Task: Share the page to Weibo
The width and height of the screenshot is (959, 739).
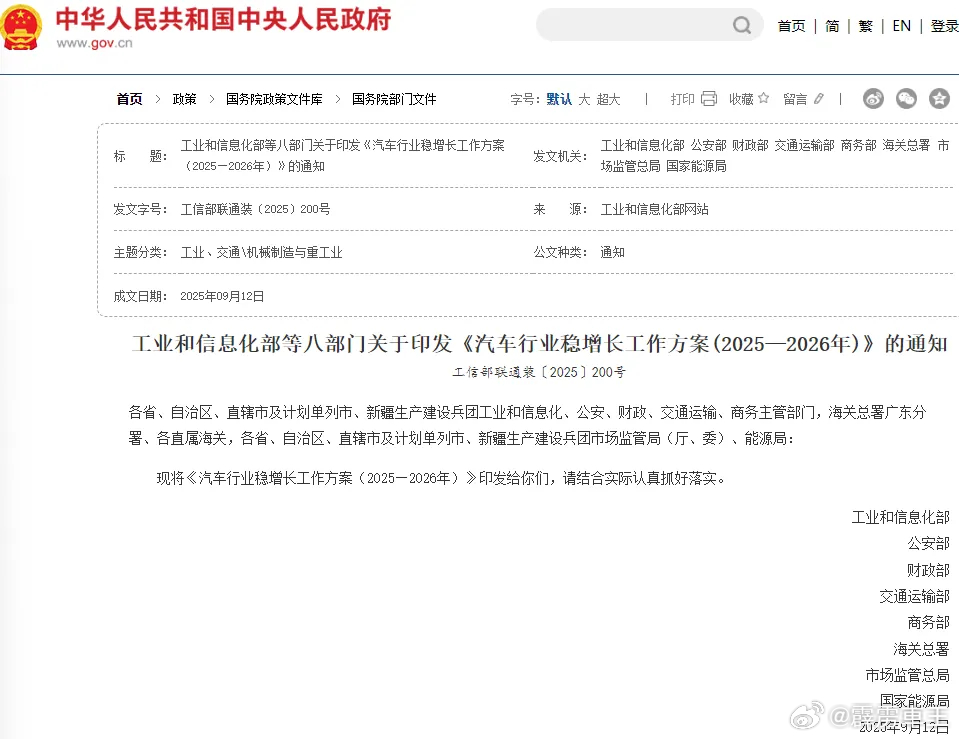Action: 873,98
